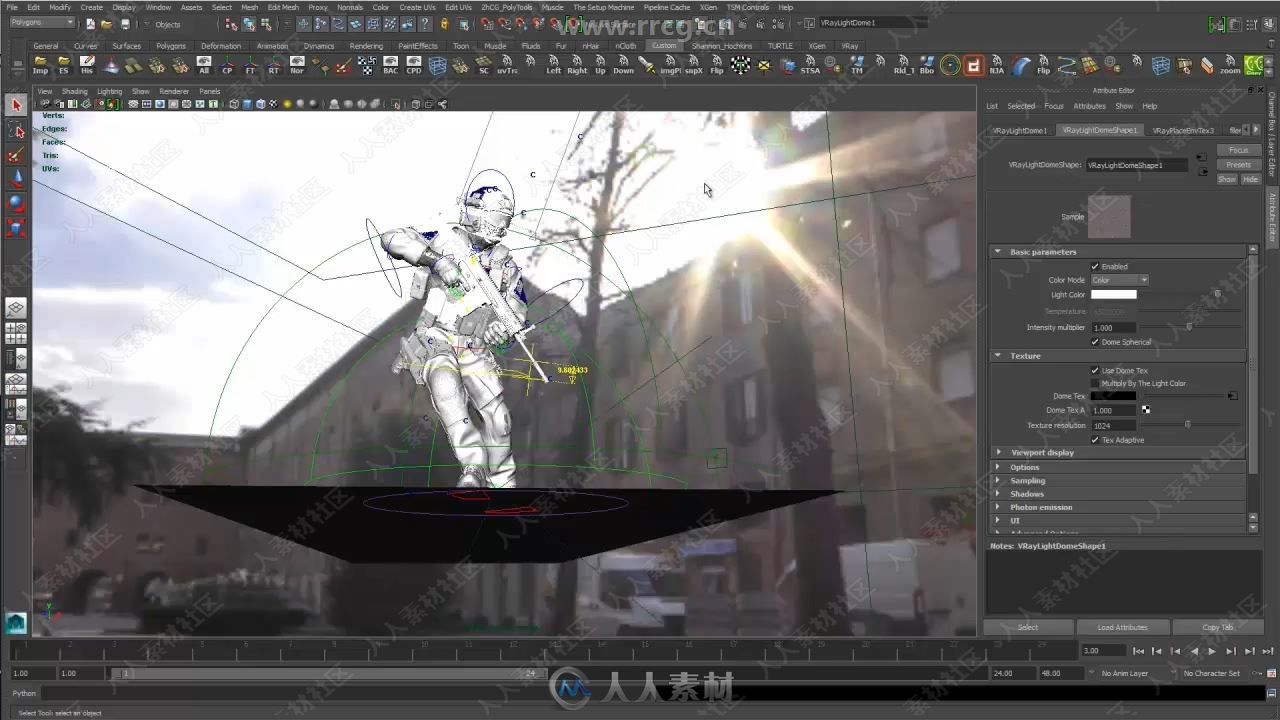Image resolution: width=1280 pixels, height=720 pixels.
Task: Click the Show button
Action: point(1227,179)
